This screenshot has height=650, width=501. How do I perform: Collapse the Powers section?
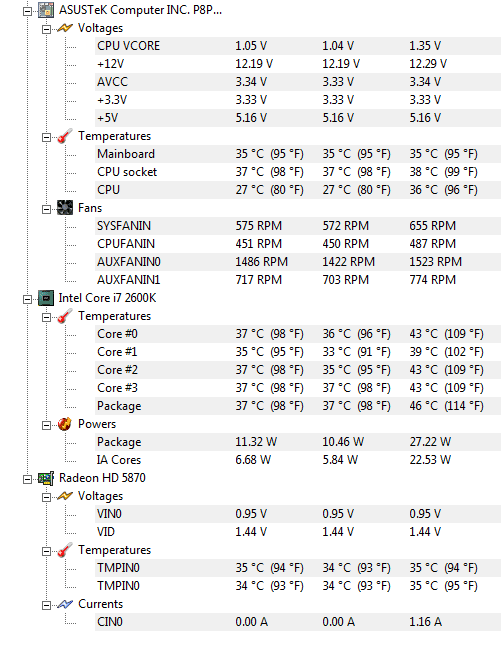click(46, 425)
